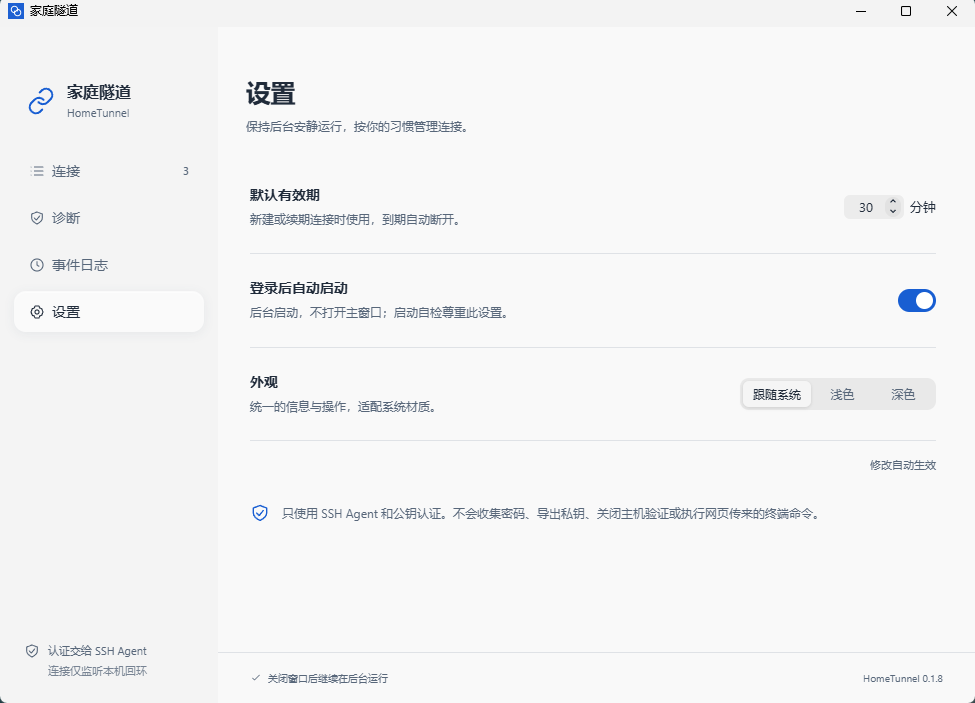Click the blue shield icon before SSH Agent notice
975x703 pixels.
pos(260,513)
